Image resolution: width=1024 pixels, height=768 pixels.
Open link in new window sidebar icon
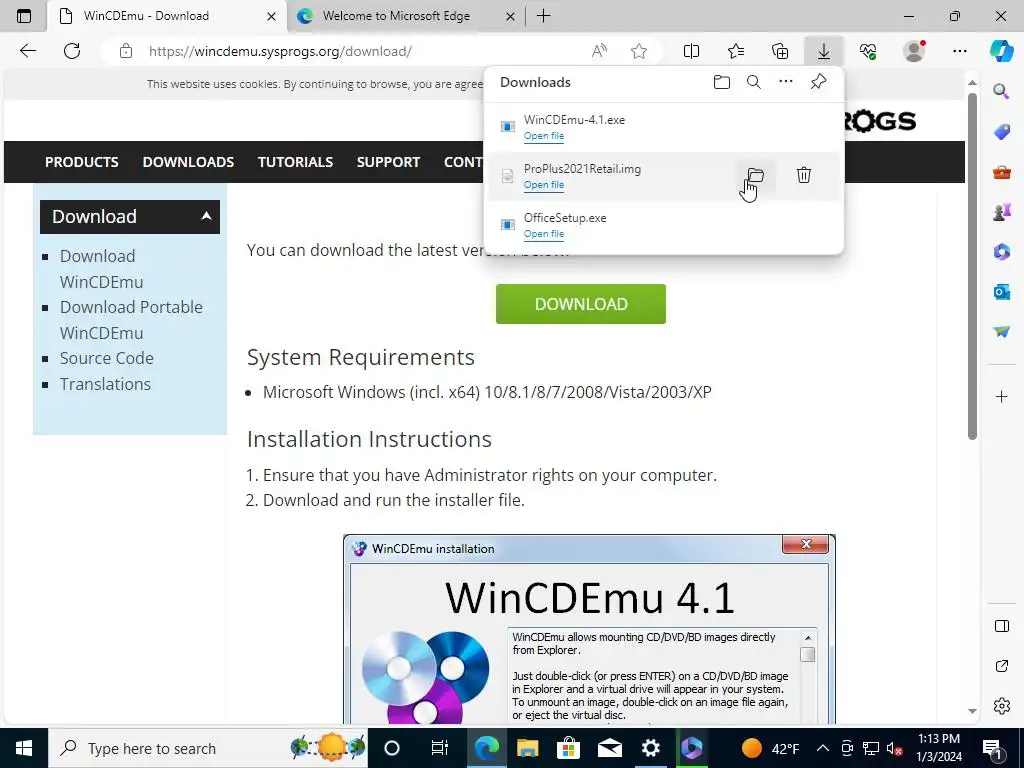pos(1001,666)
